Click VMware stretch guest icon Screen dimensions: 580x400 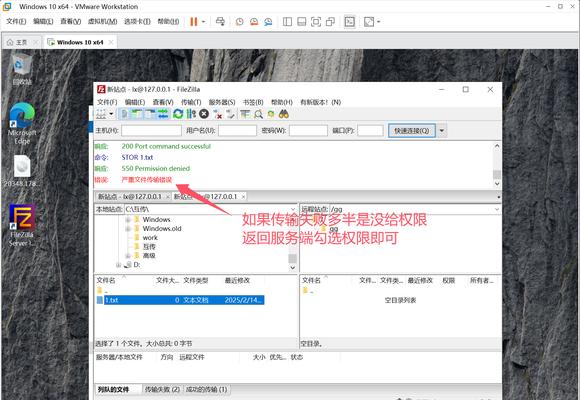[369, 22]
